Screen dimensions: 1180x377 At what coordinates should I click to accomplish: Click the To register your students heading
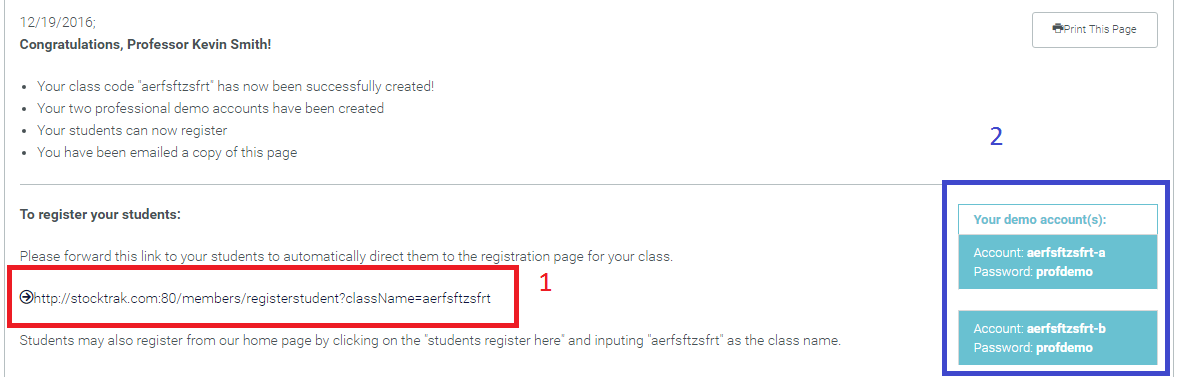point(100,214)
